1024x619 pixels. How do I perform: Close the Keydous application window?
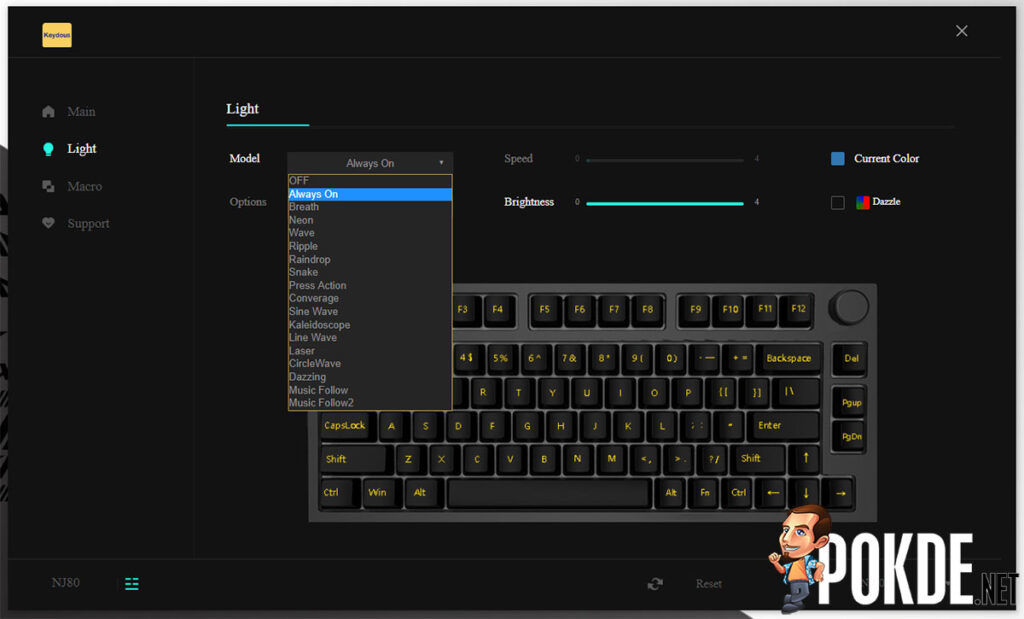[961, 31]
